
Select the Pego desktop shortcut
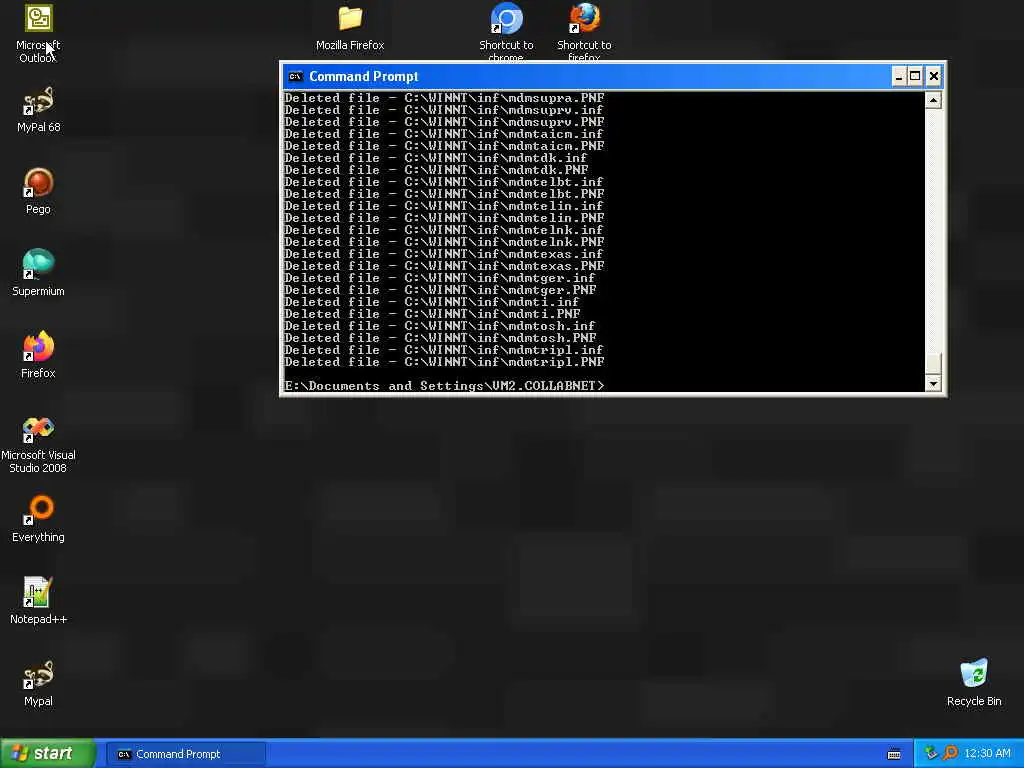coord(38,191)
